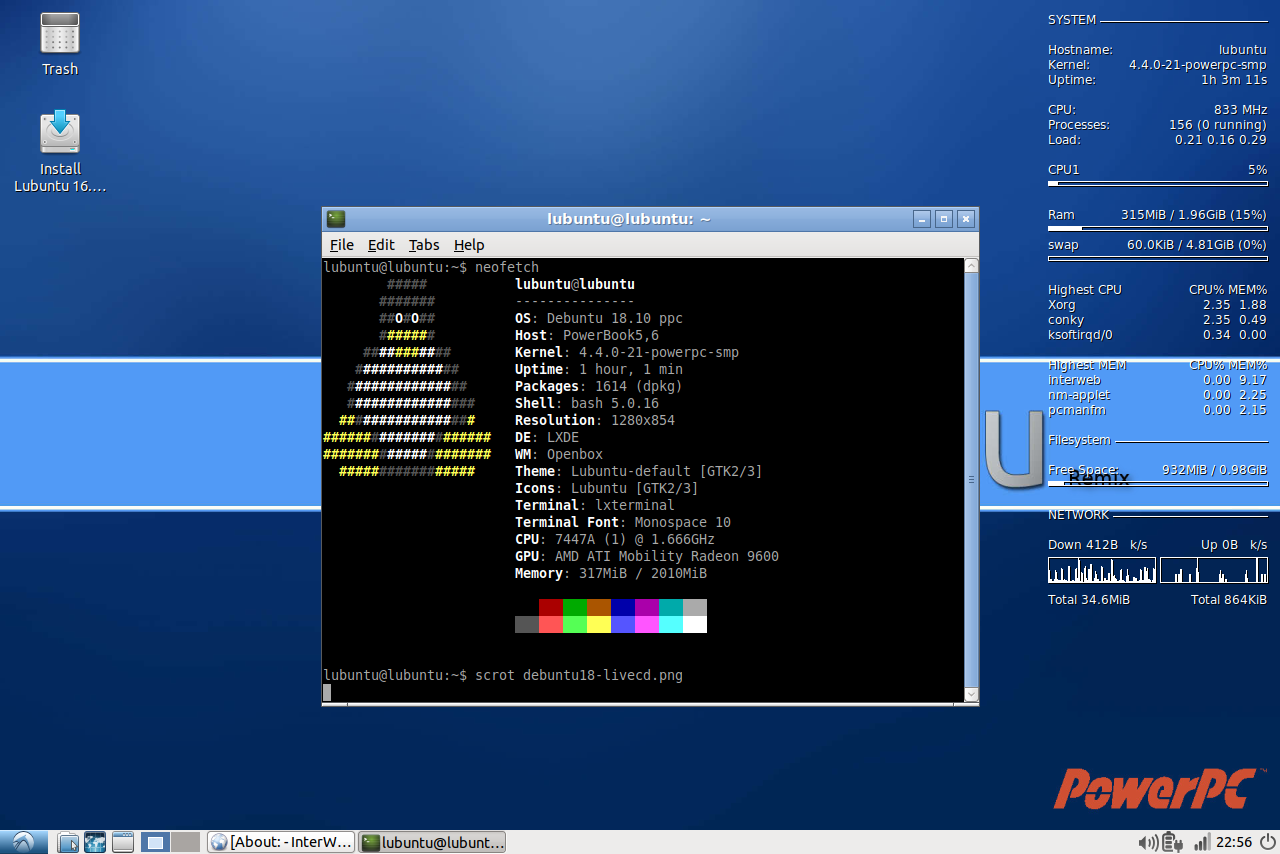1280x854 pixels.
Task: Switch to the InterWeb taskbar window
Action: pos(281,842)
